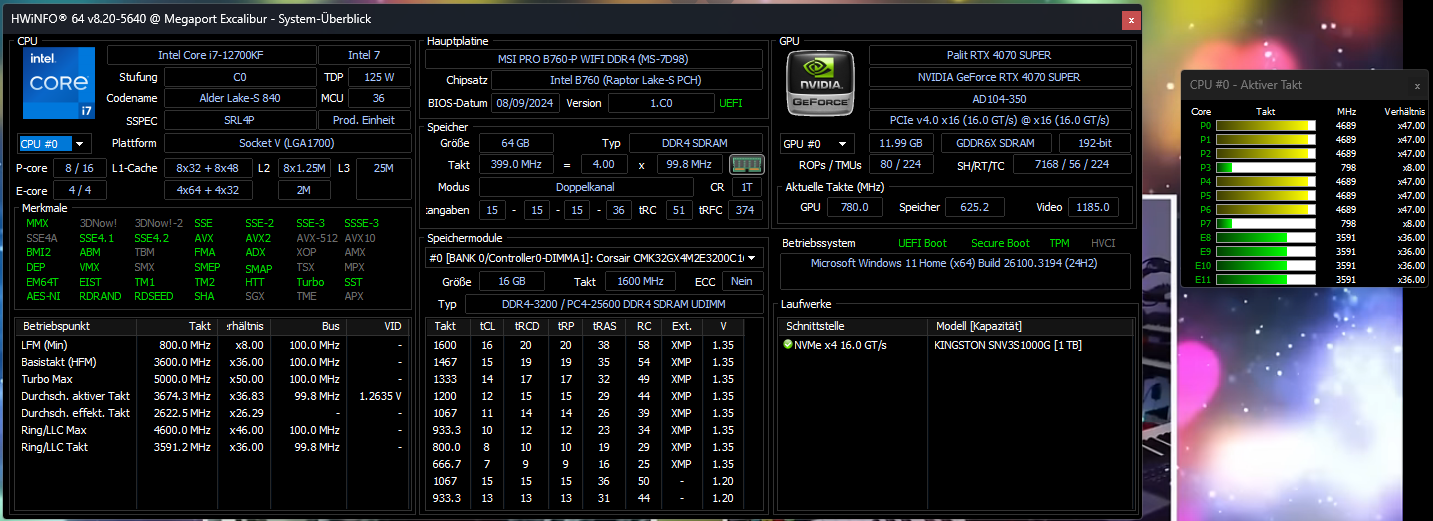Click the GPU memory type GDDR6X SDRAM
1433x521 pixels.
996,143
